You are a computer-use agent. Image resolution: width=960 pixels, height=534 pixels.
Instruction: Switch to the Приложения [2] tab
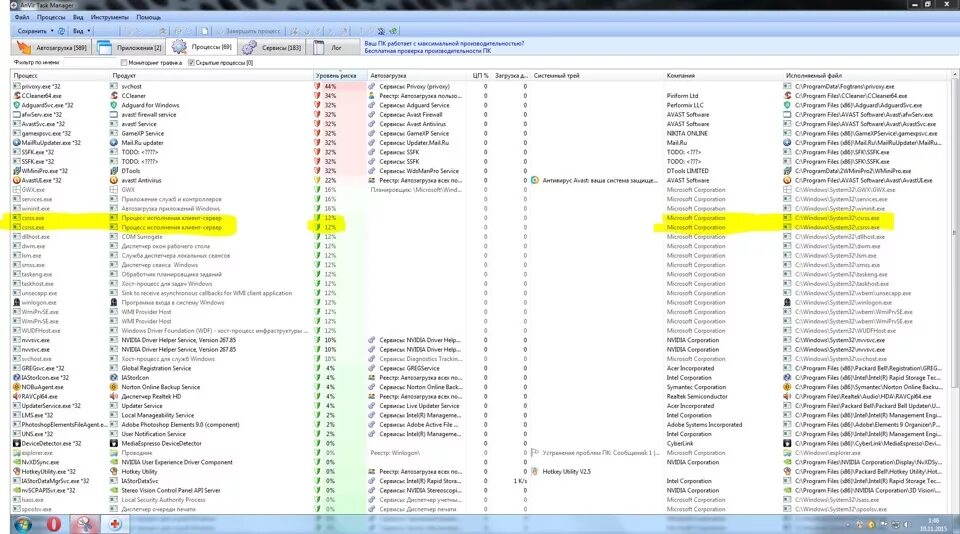click(129, 47)
